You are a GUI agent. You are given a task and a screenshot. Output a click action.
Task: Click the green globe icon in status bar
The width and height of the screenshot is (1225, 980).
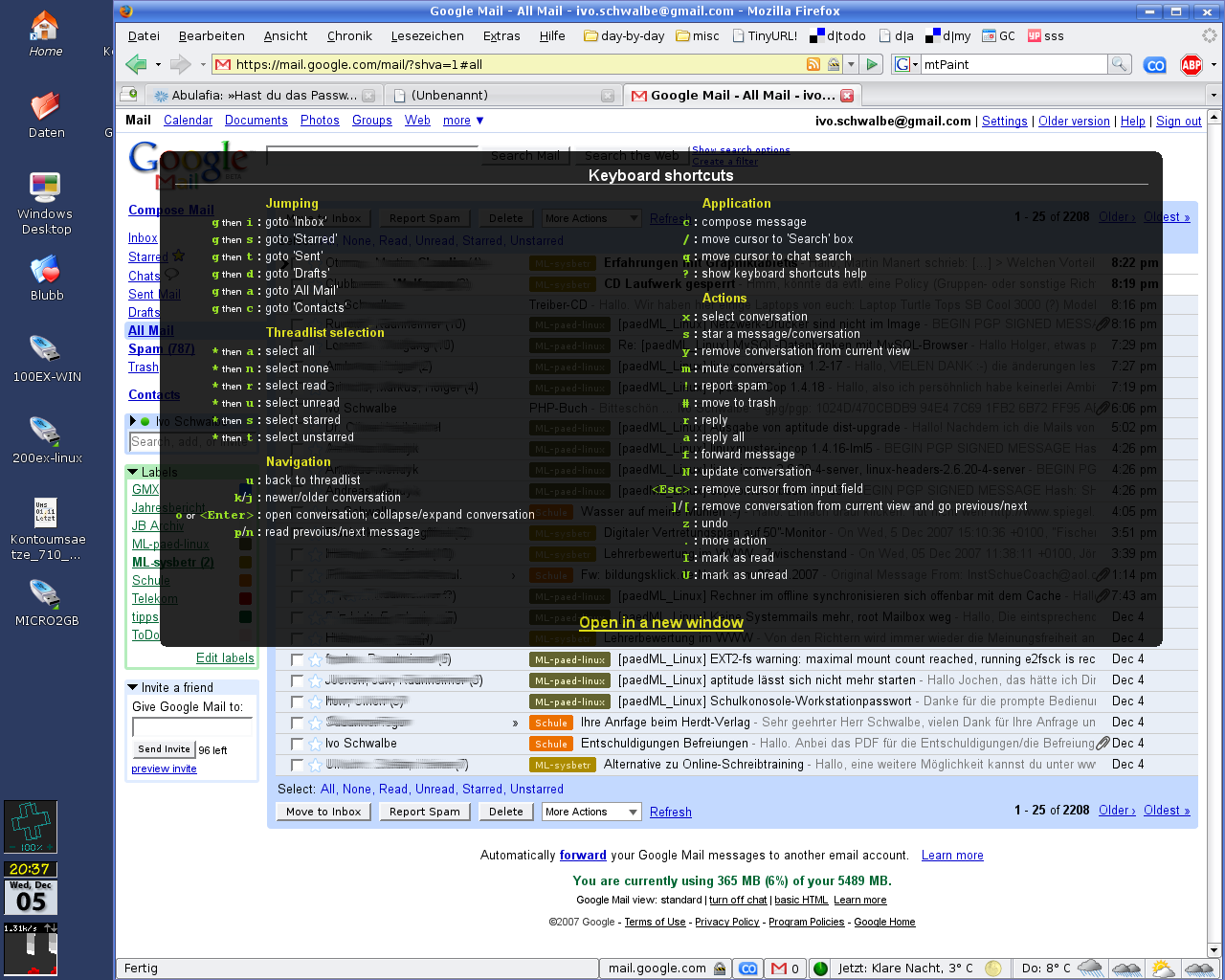coord(820,969)
